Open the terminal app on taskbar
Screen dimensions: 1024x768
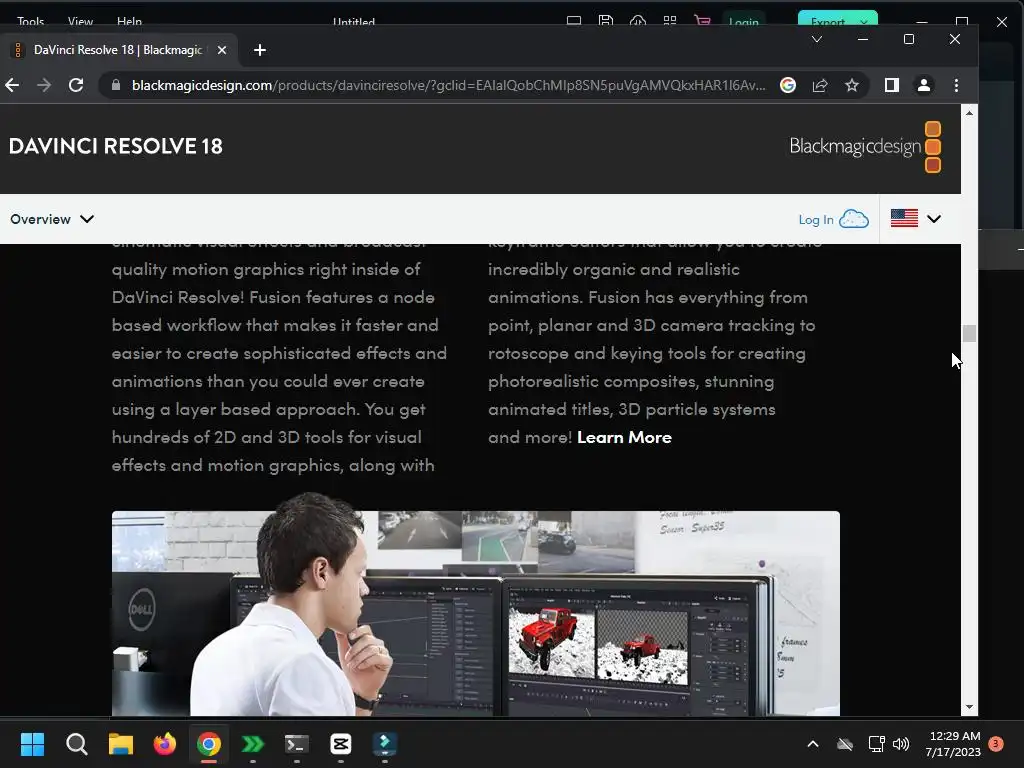click(x=296, y=744)
